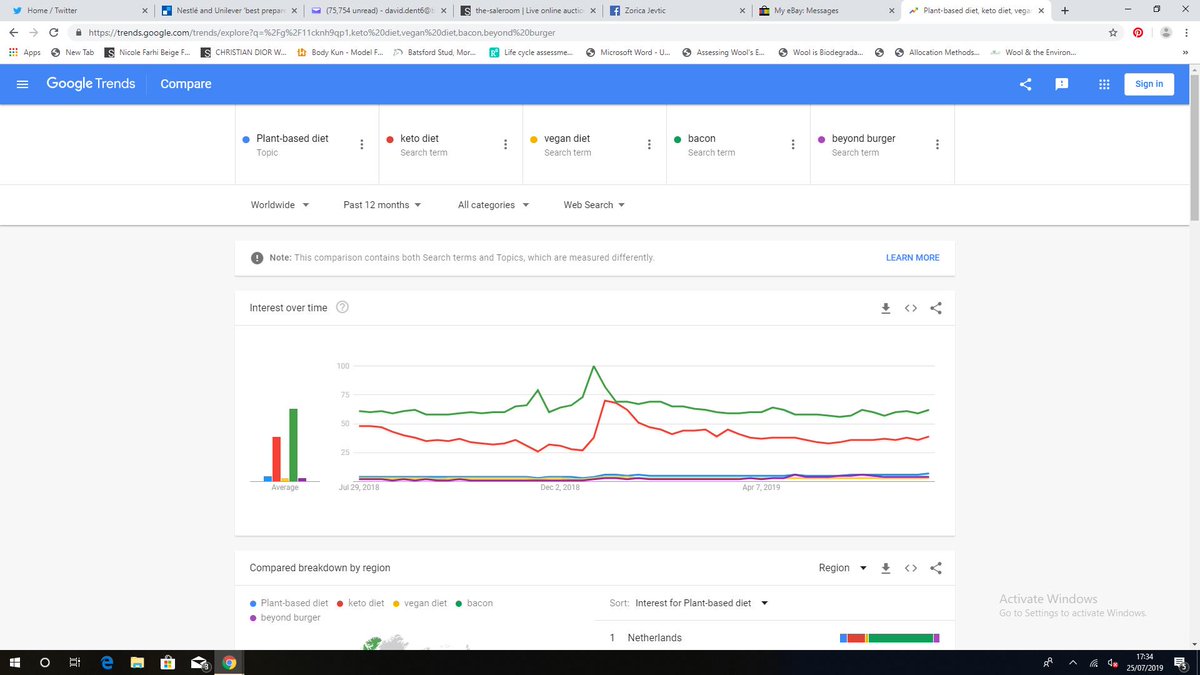Click the Pinterest extension icon
This screenshot has width=1200, height=675.
1138,32
